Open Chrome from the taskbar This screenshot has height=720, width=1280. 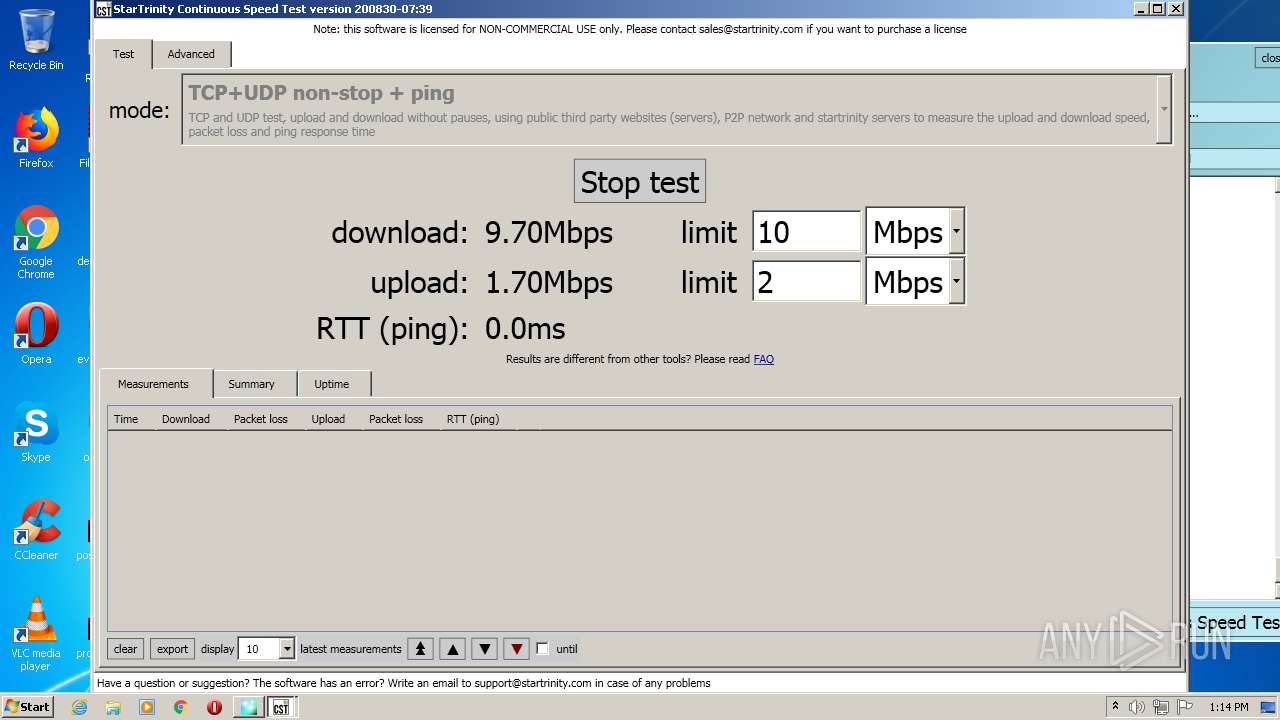181,707
